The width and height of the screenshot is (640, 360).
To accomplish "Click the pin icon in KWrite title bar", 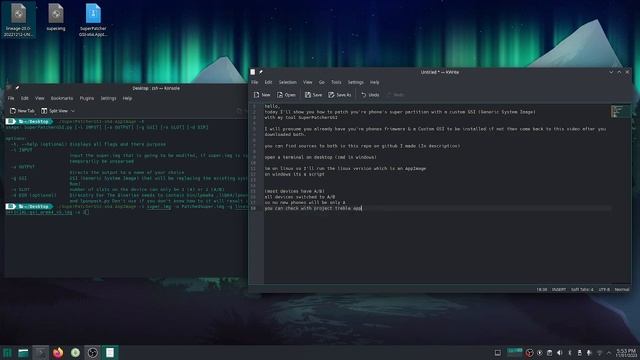I will 261,72.
